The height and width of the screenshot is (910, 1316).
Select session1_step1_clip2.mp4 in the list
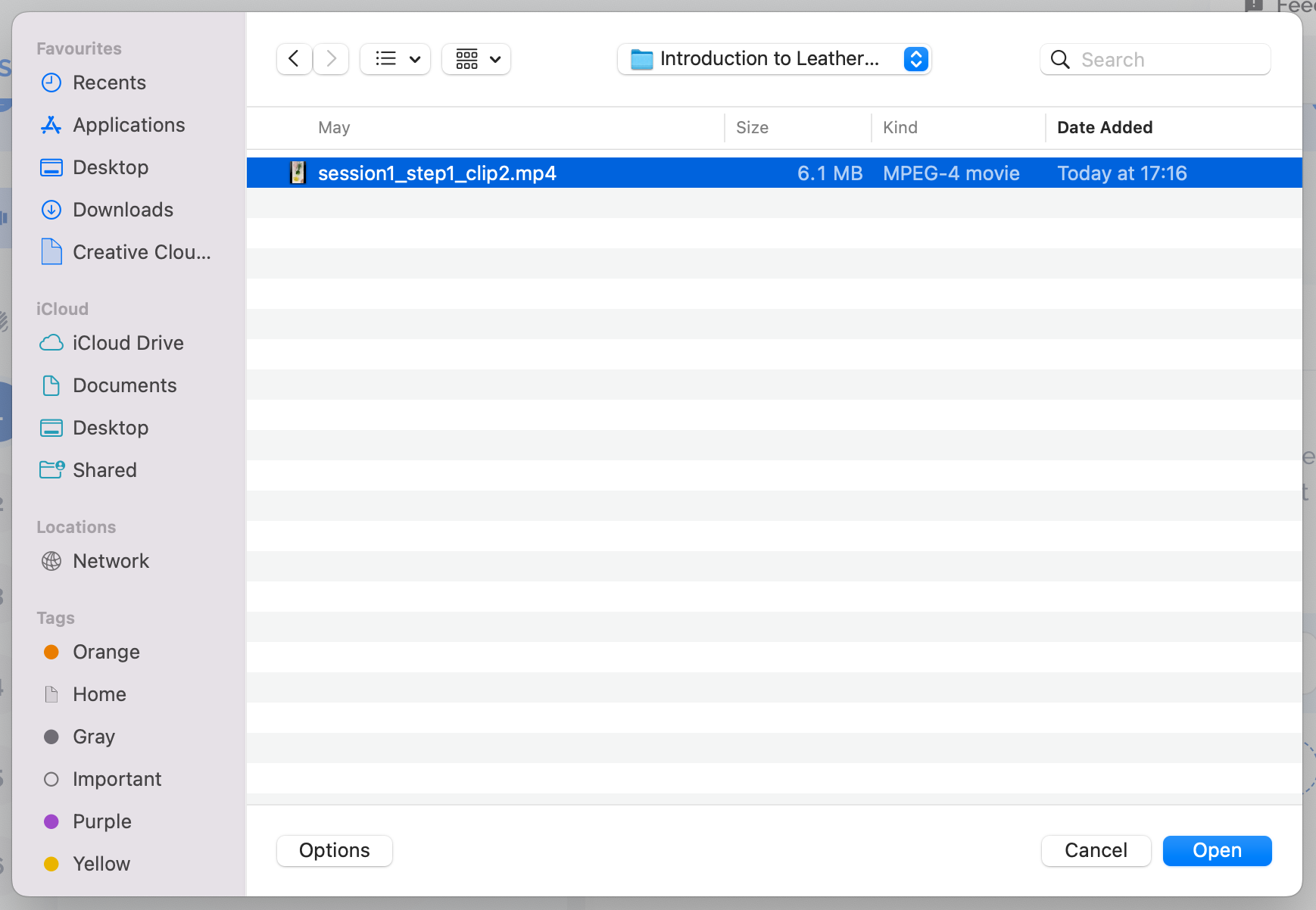(x=438, y=173)
